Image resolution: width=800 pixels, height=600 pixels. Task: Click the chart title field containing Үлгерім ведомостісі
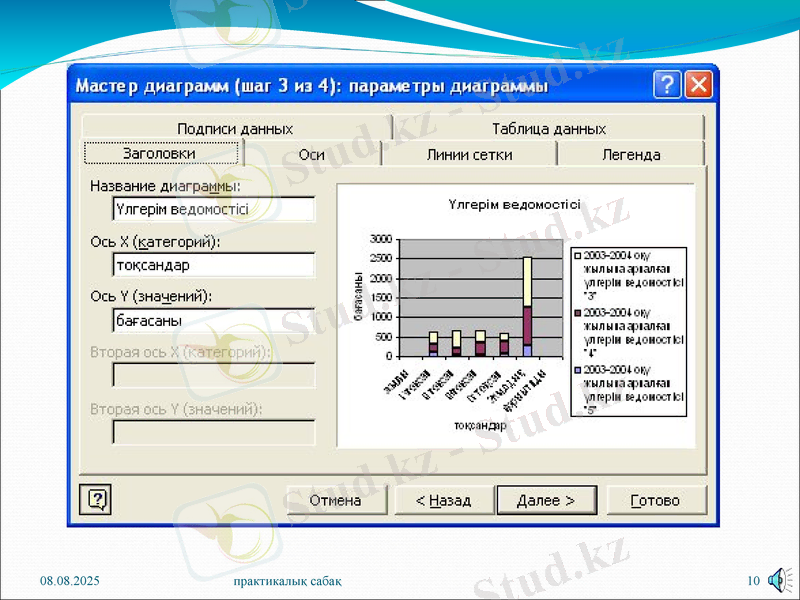coord(213,210)
